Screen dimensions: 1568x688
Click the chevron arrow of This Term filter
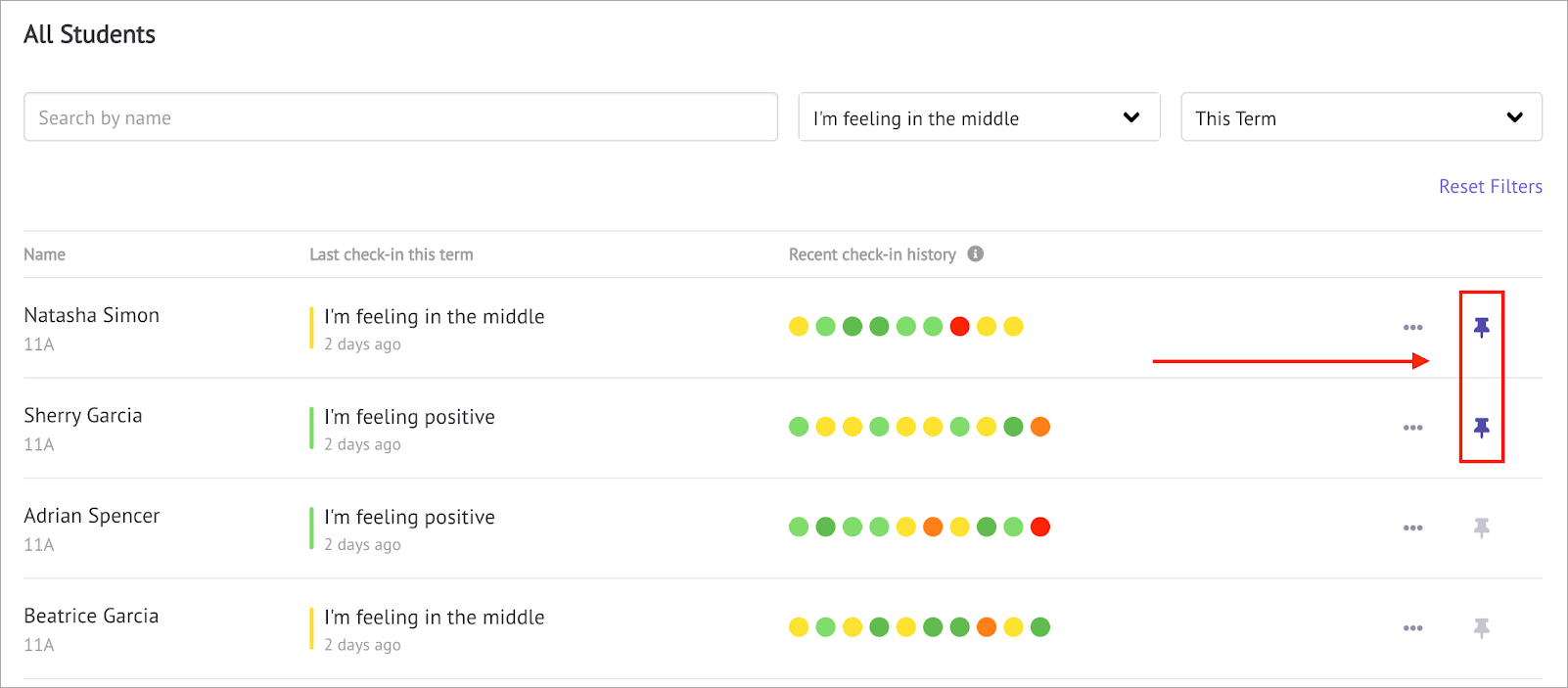click(1514, 117)
